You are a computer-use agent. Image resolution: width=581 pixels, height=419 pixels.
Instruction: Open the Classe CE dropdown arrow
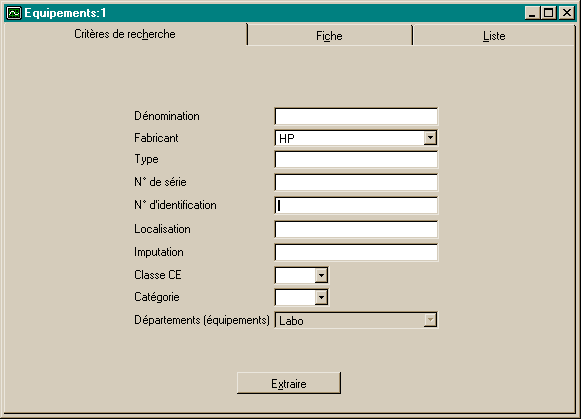point(321,275)
